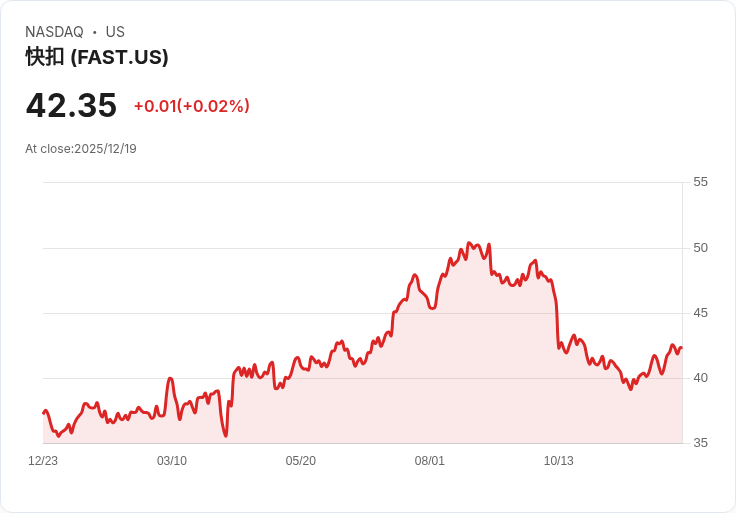The width and height of the screenshot is (736, 513).
Task: Click the 42.35 current price
Action: pos(71,105)
